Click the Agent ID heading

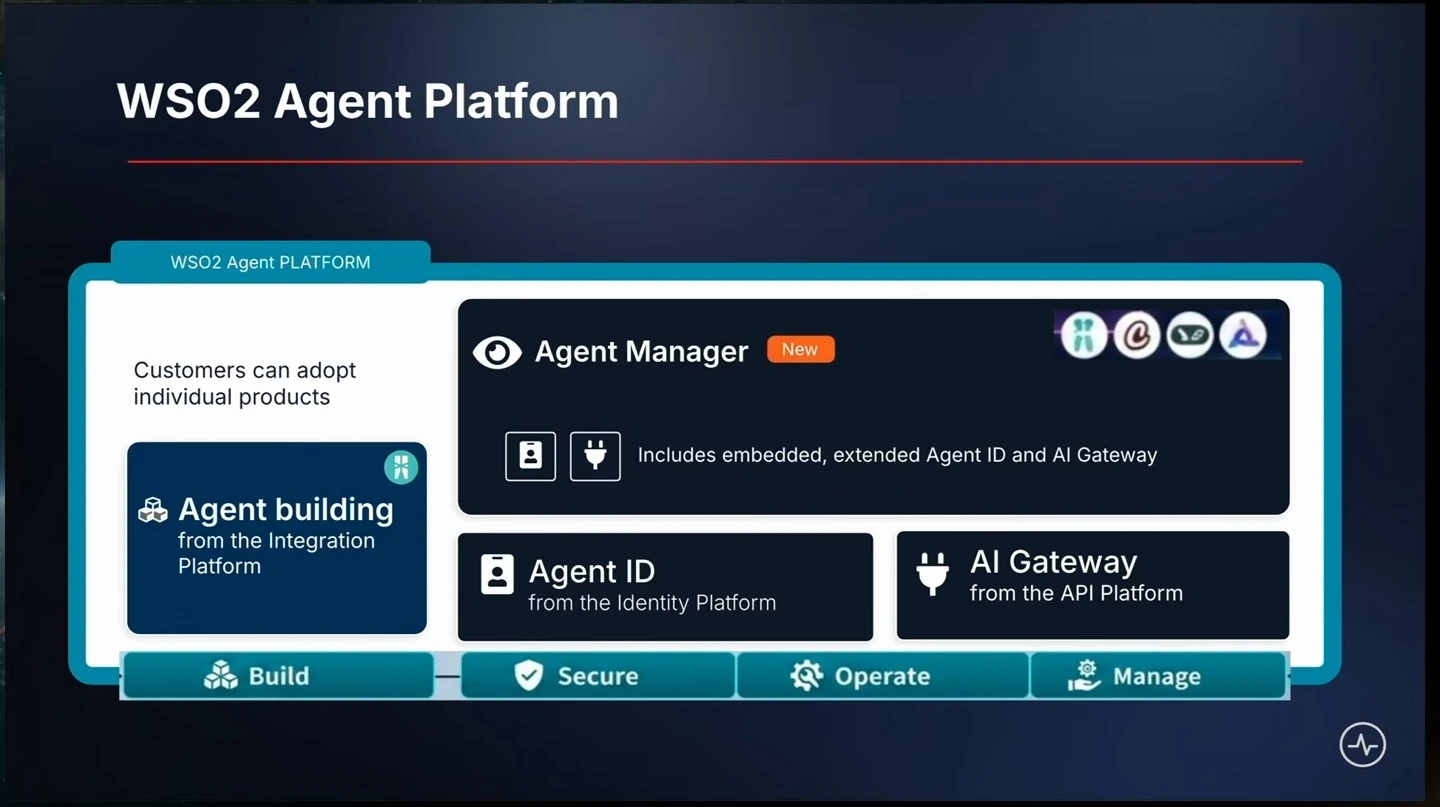click(592, 571)
